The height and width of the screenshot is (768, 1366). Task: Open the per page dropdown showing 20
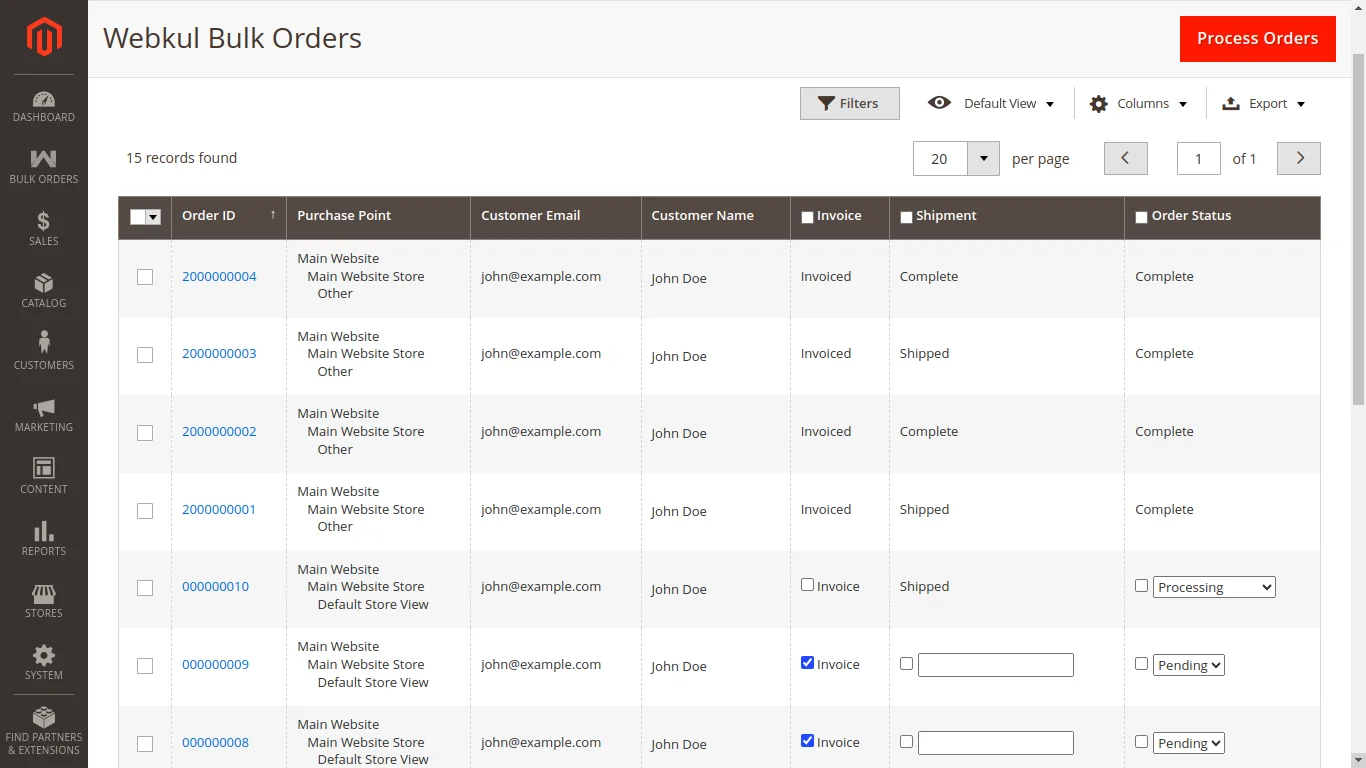(955, 158)
